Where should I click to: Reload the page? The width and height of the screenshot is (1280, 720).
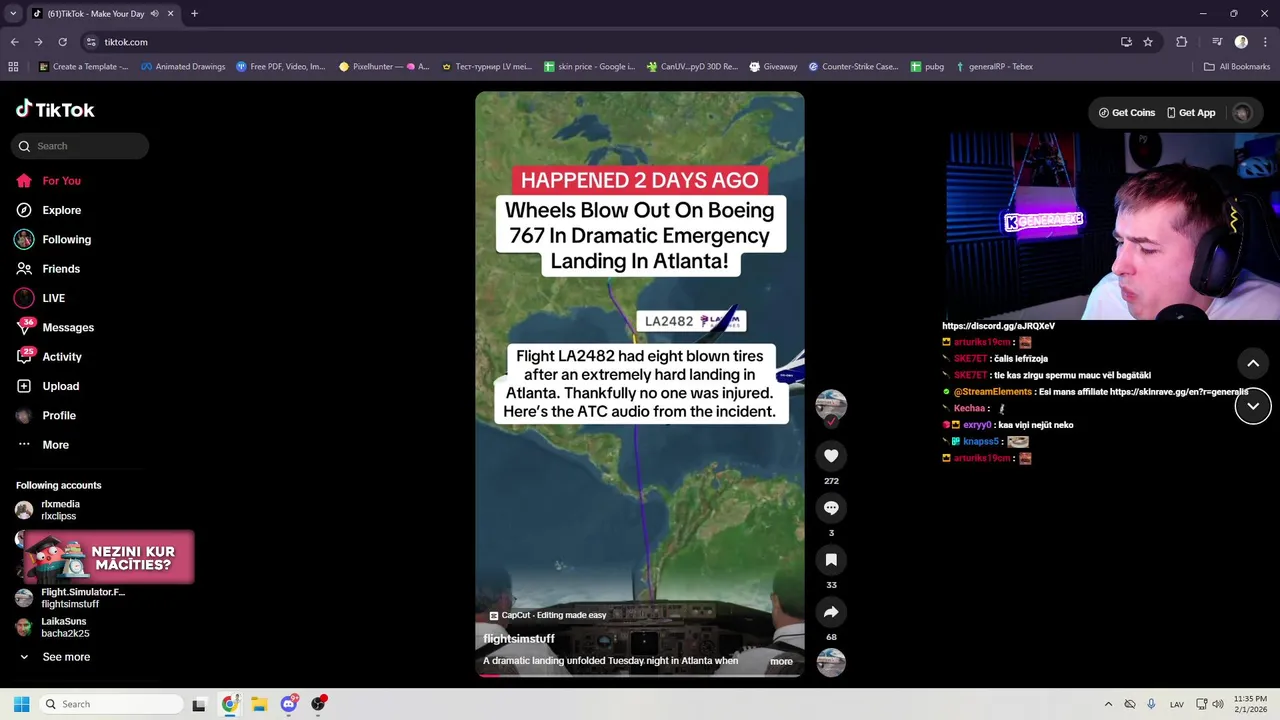click(62, 42)
